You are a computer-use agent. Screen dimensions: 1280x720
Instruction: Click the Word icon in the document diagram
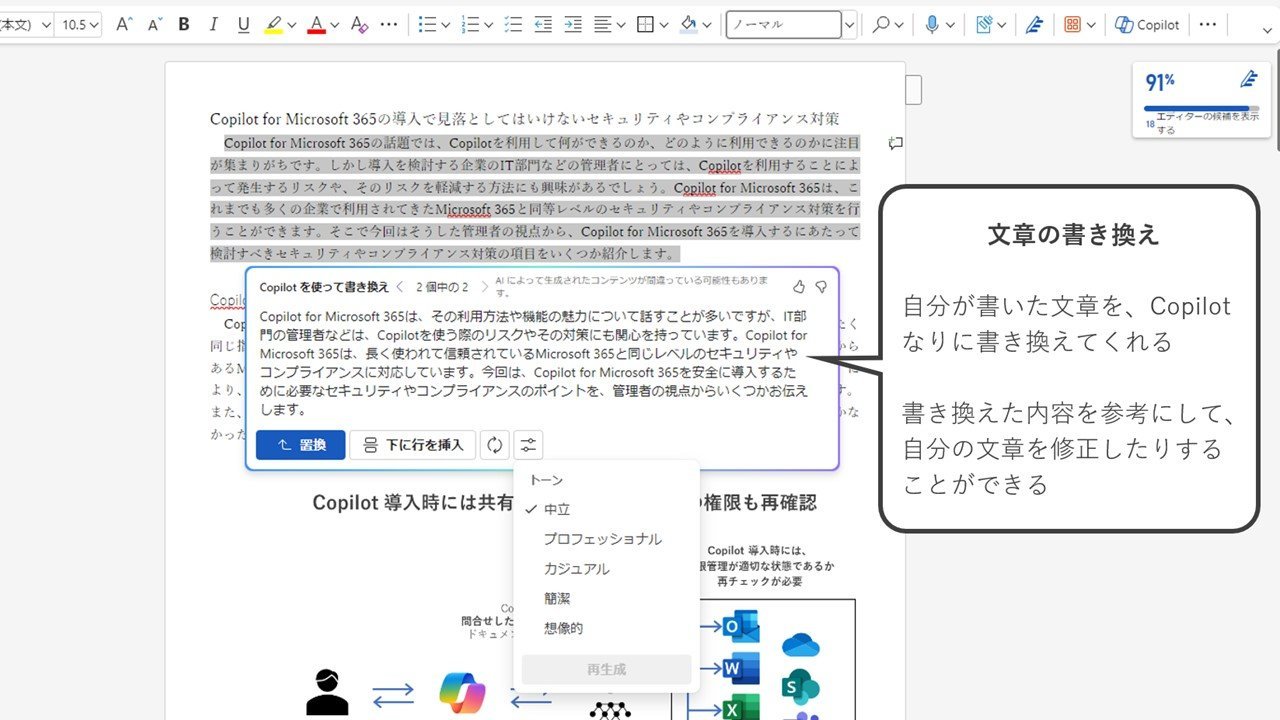[x=741, y=667]
